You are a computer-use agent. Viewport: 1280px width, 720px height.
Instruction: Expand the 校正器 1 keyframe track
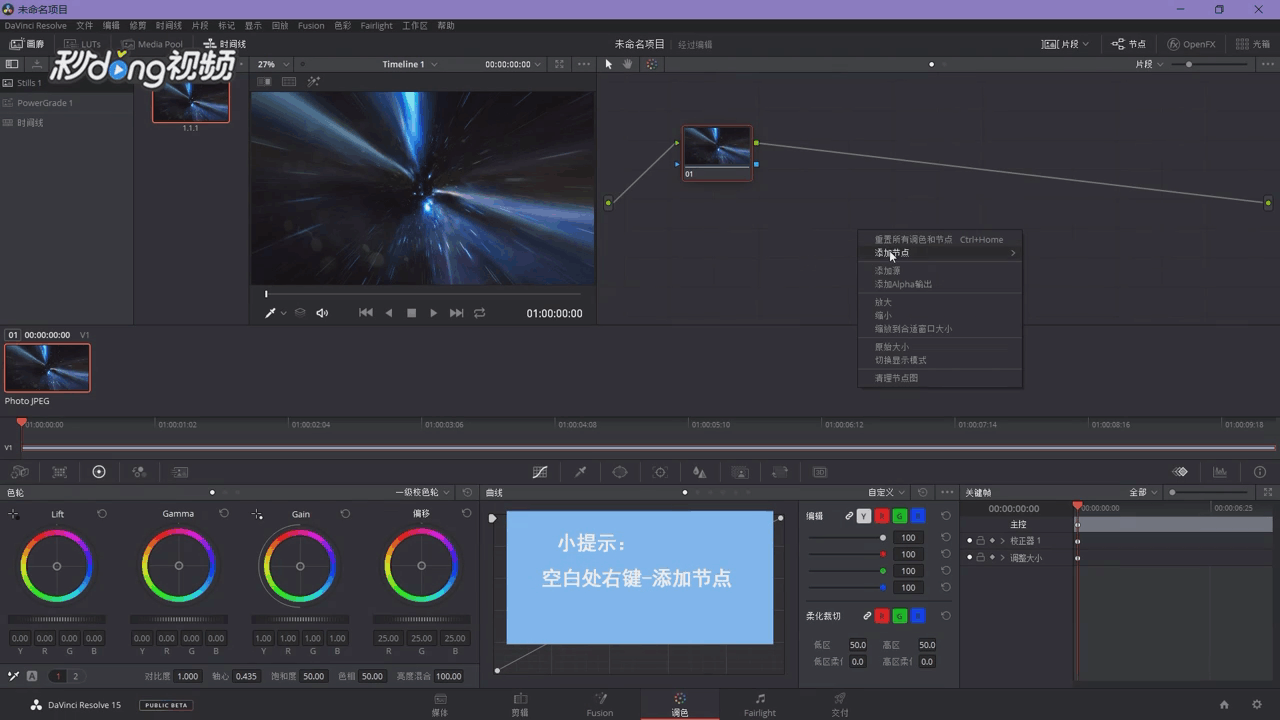pyautogui.click(x=1003, y=541)
